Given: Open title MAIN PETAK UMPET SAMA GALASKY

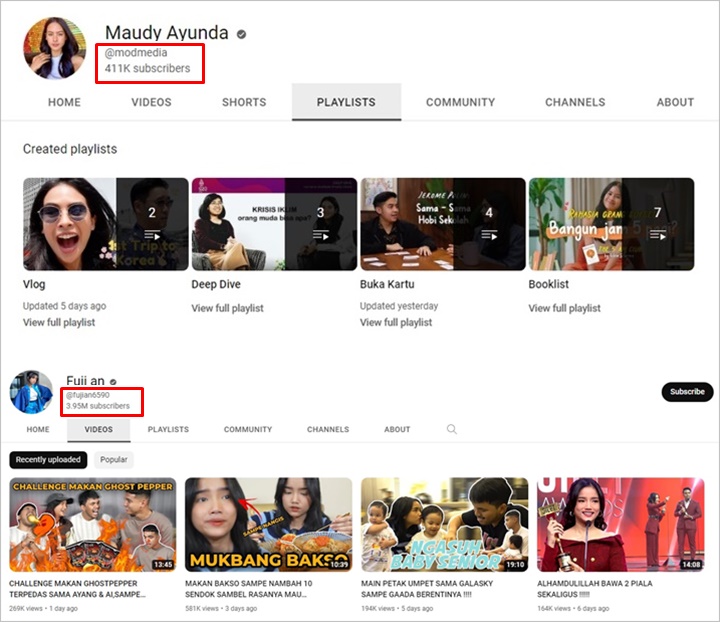Looking at the screenshot, I should click(427, 589).
